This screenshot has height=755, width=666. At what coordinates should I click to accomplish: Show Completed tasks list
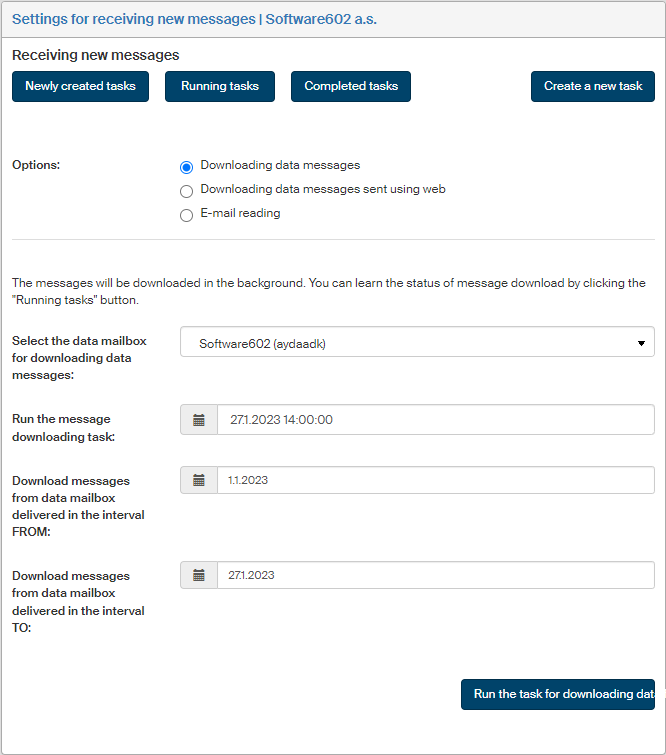351,86
